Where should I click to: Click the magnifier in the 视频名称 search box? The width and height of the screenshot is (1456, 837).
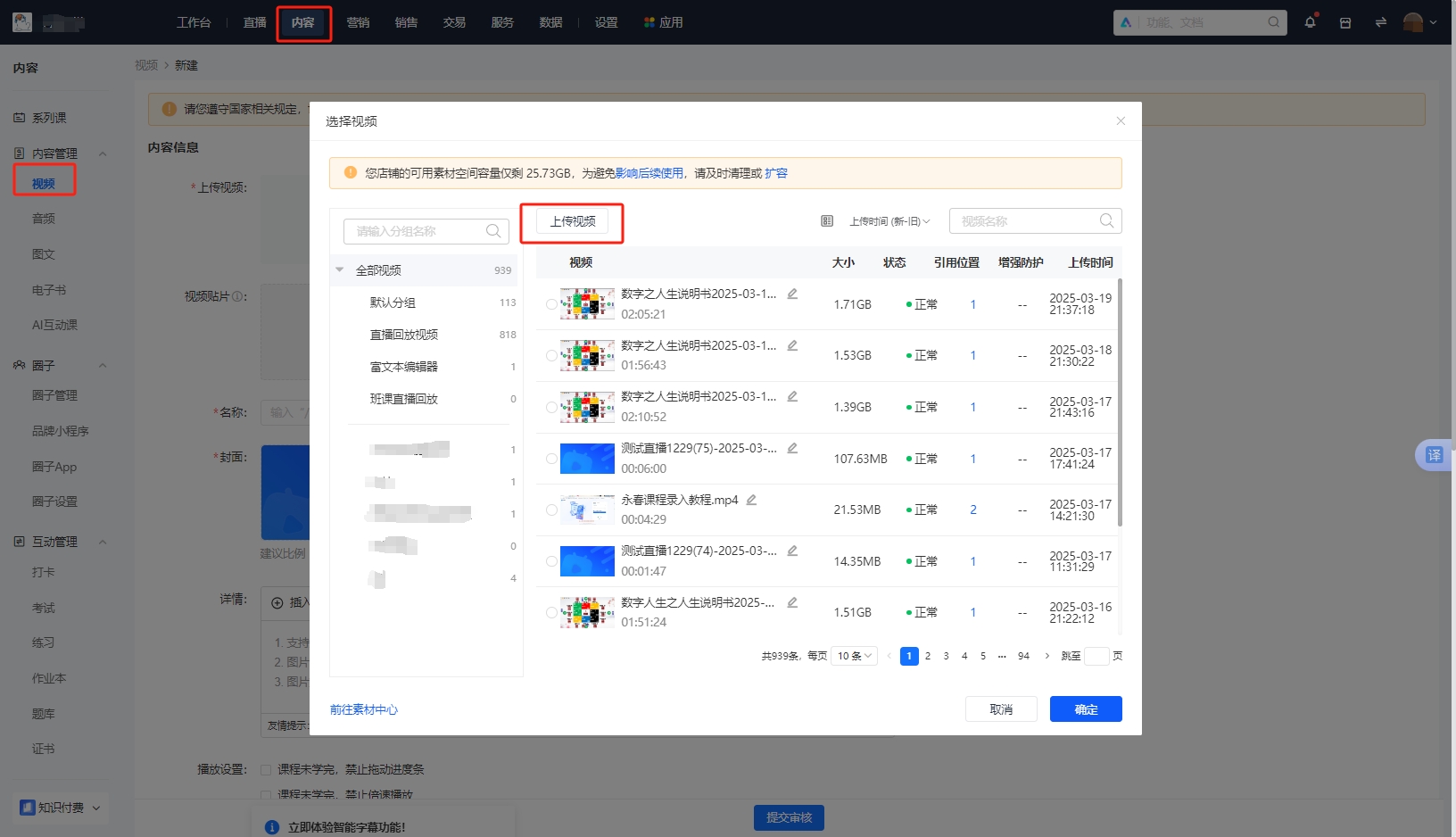tap(1106, 220)
